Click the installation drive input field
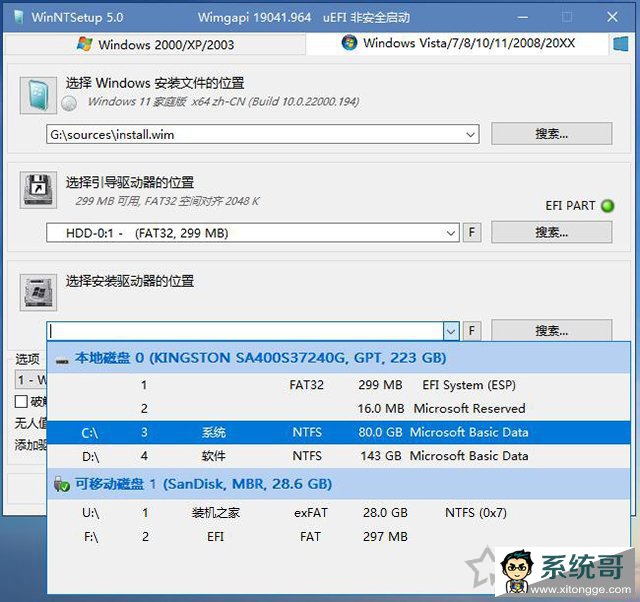This screenshot has width=640, height=602. click(245, 331)
